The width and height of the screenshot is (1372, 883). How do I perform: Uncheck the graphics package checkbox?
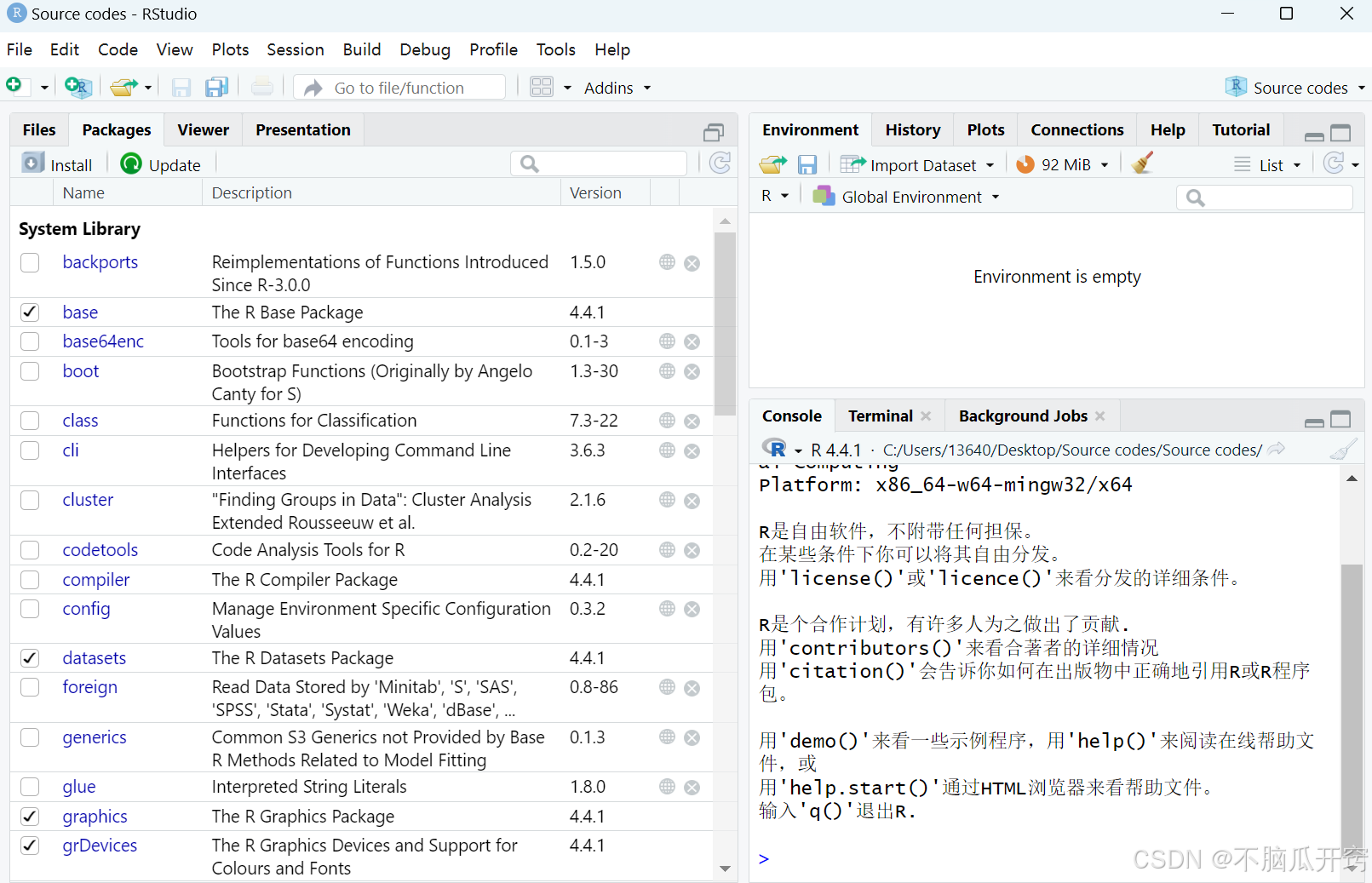30,817
